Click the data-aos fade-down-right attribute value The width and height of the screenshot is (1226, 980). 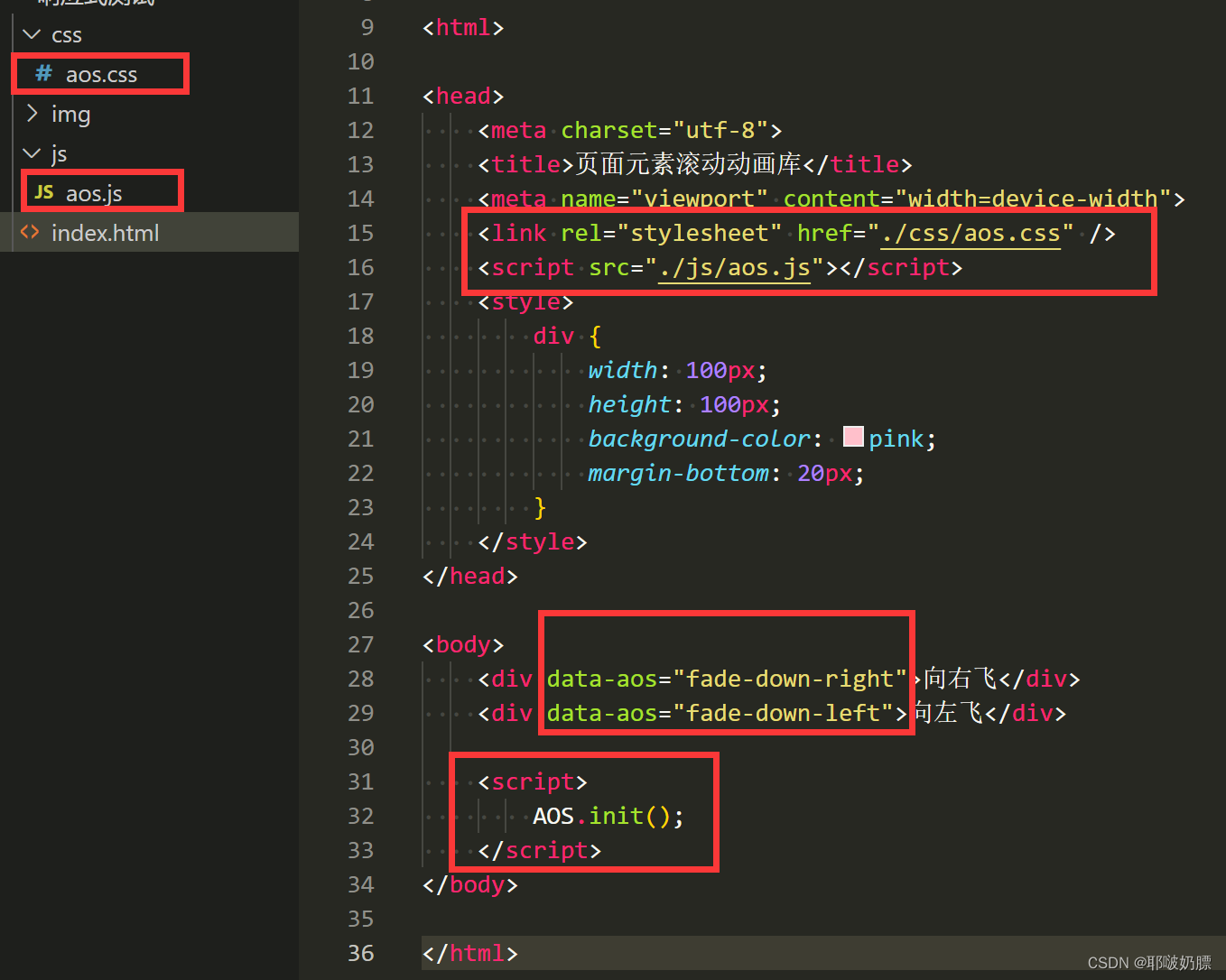(722, 679)
